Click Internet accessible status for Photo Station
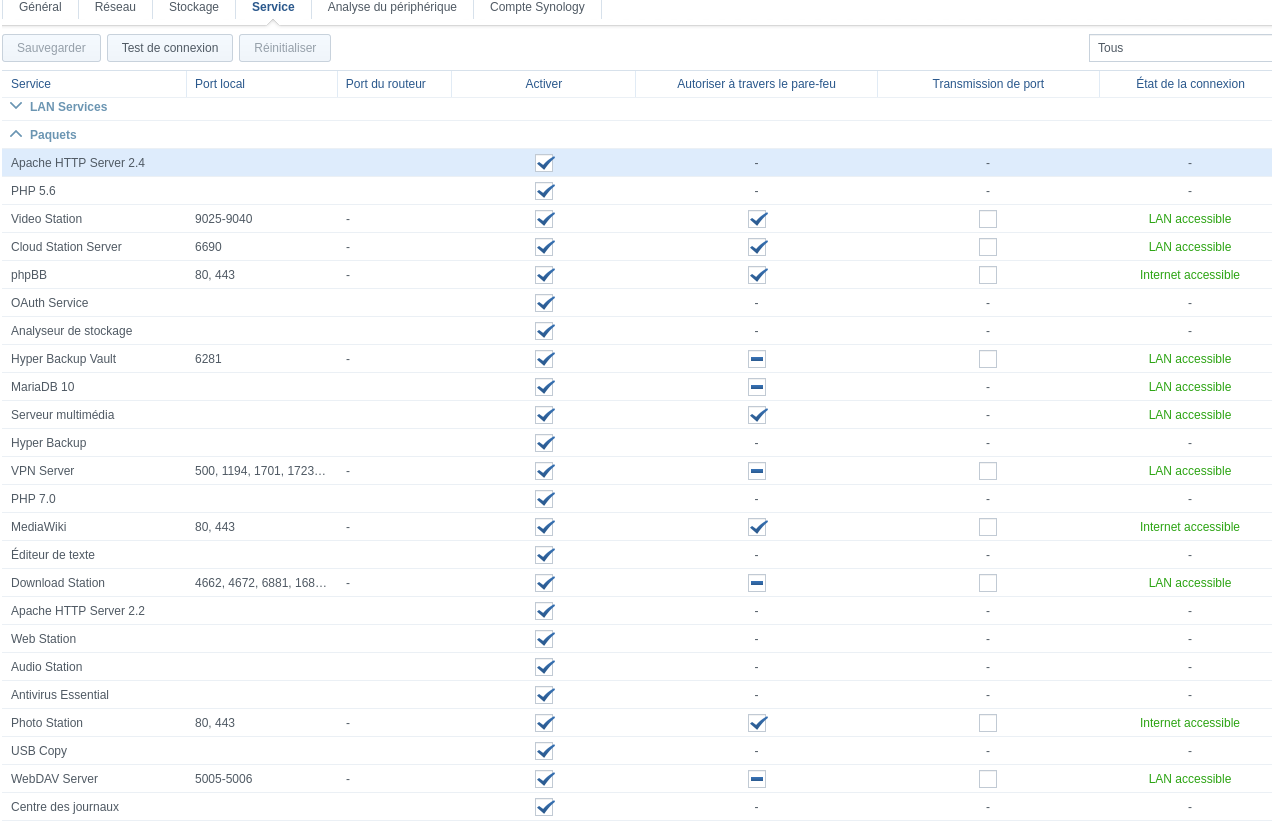The width and height of the screenshot is (1272, 822). [1189, 723]
